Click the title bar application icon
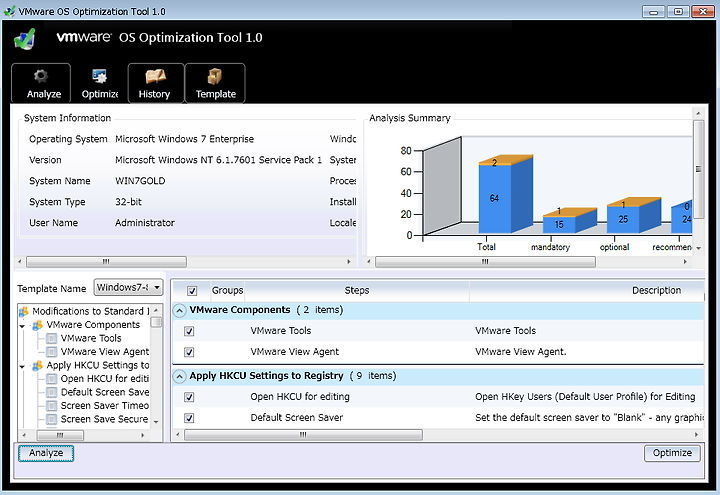Image resolution: width=720 pixels, height=495 pixels. [9, 11]
